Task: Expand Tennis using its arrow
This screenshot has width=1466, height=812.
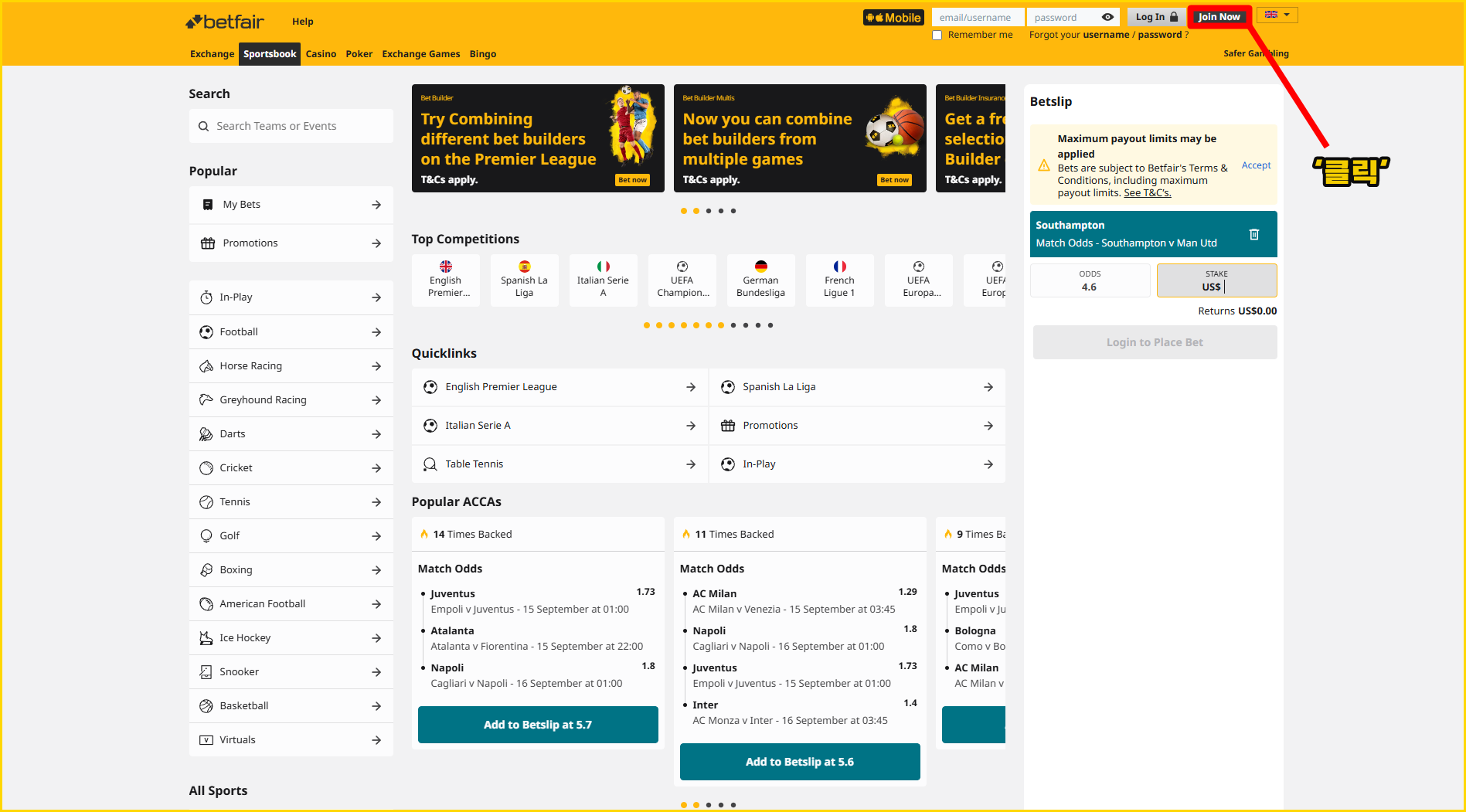Action: [376, 502]
